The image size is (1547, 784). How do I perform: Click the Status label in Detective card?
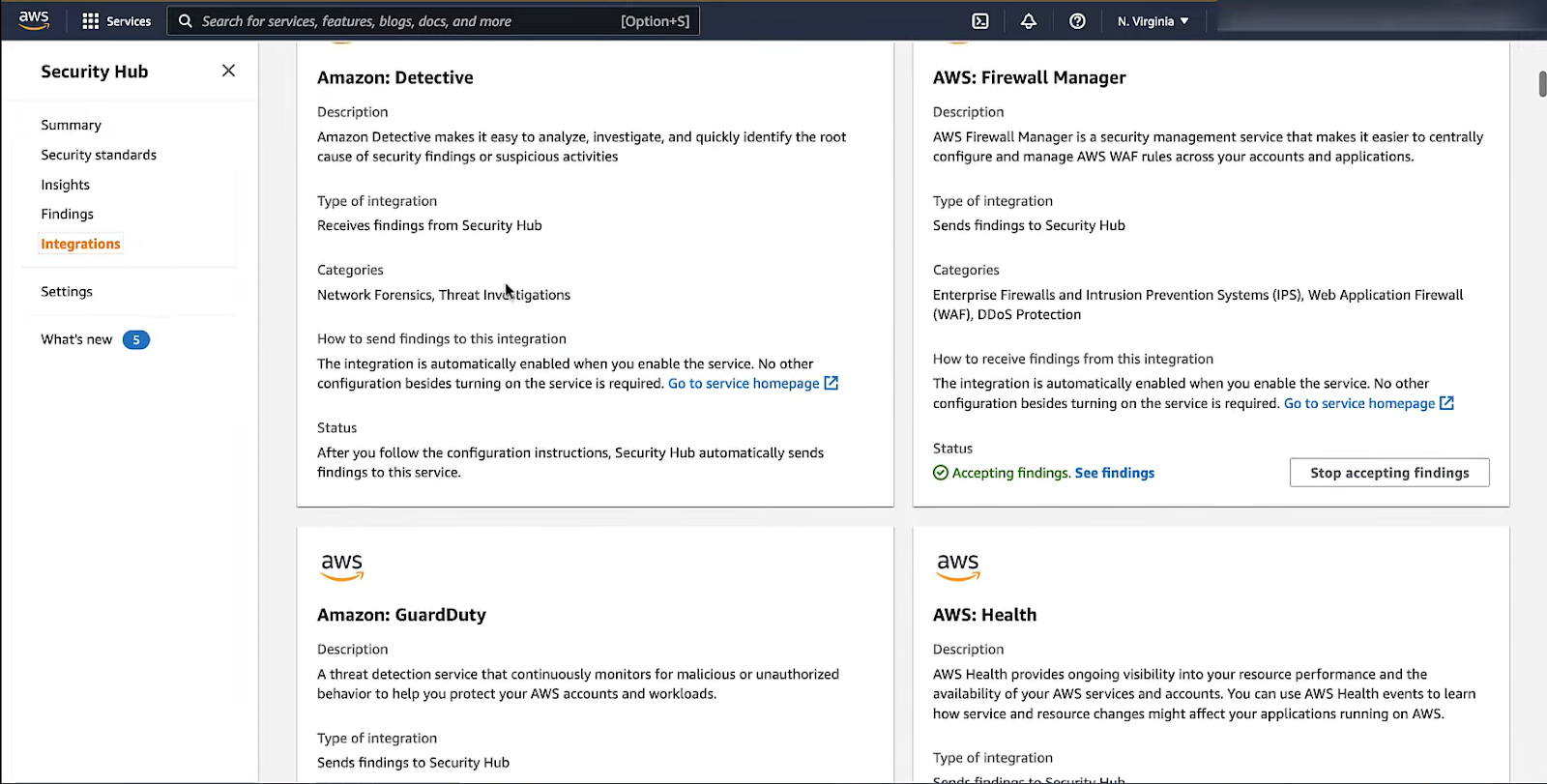tap(336, 427)
